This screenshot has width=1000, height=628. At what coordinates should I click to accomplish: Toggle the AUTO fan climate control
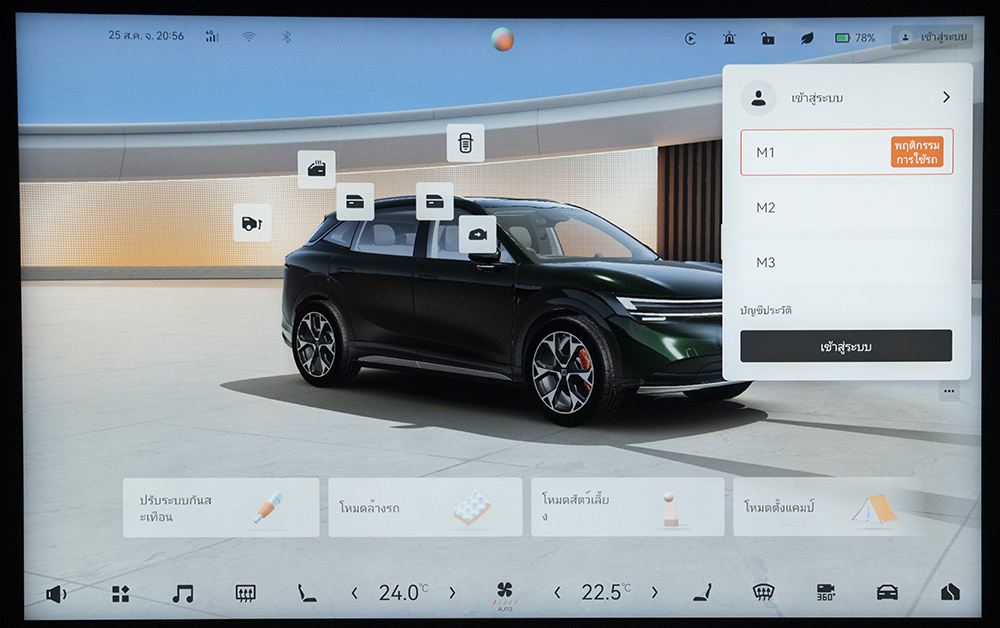(x=504, y=593)
